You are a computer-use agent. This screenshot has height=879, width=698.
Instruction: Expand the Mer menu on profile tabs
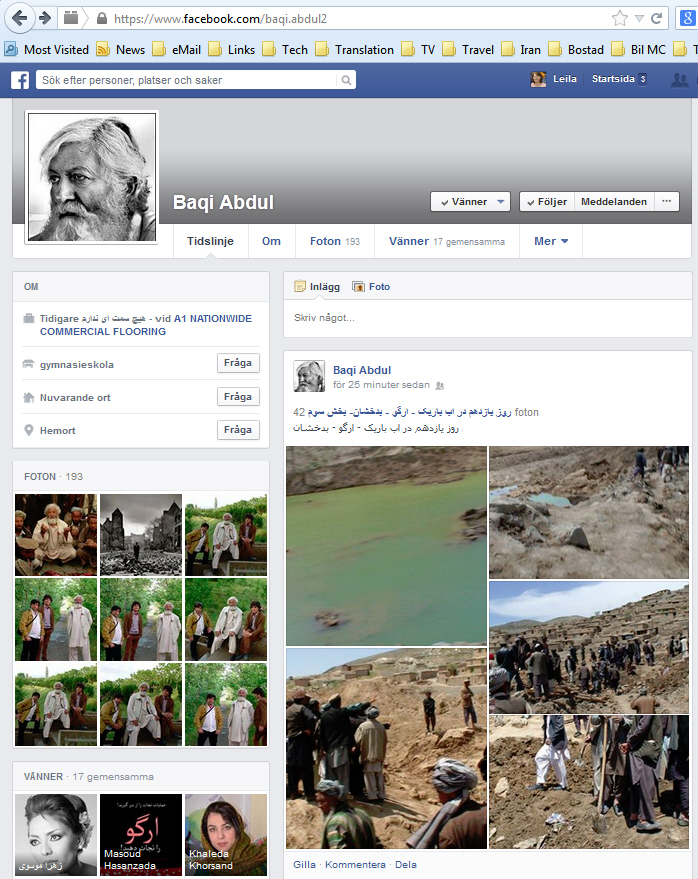(551, 241)
